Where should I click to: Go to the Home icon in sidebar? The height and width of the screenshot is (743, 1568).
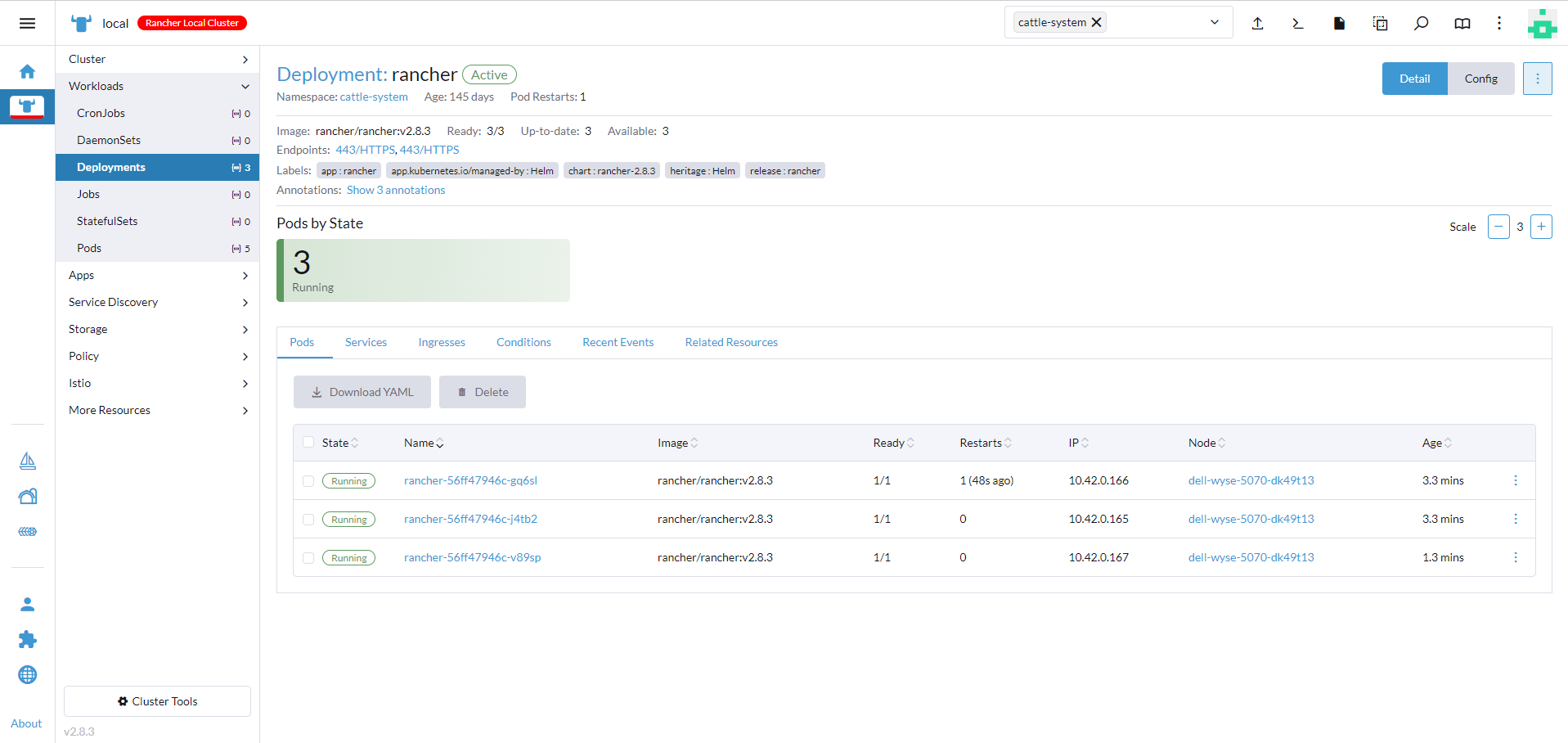27,71
